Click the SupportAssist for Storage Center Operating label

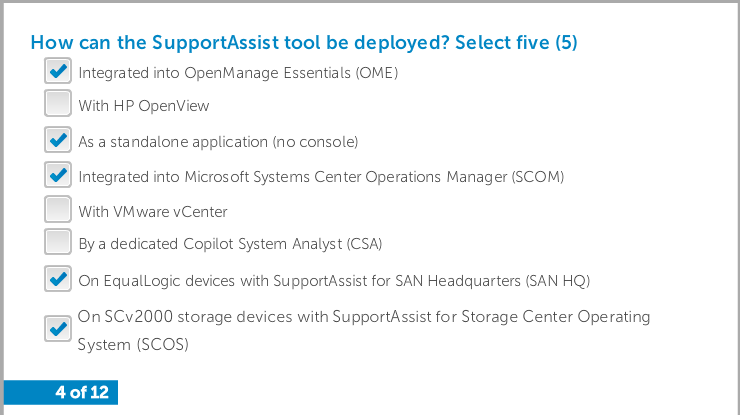point(364,317)
